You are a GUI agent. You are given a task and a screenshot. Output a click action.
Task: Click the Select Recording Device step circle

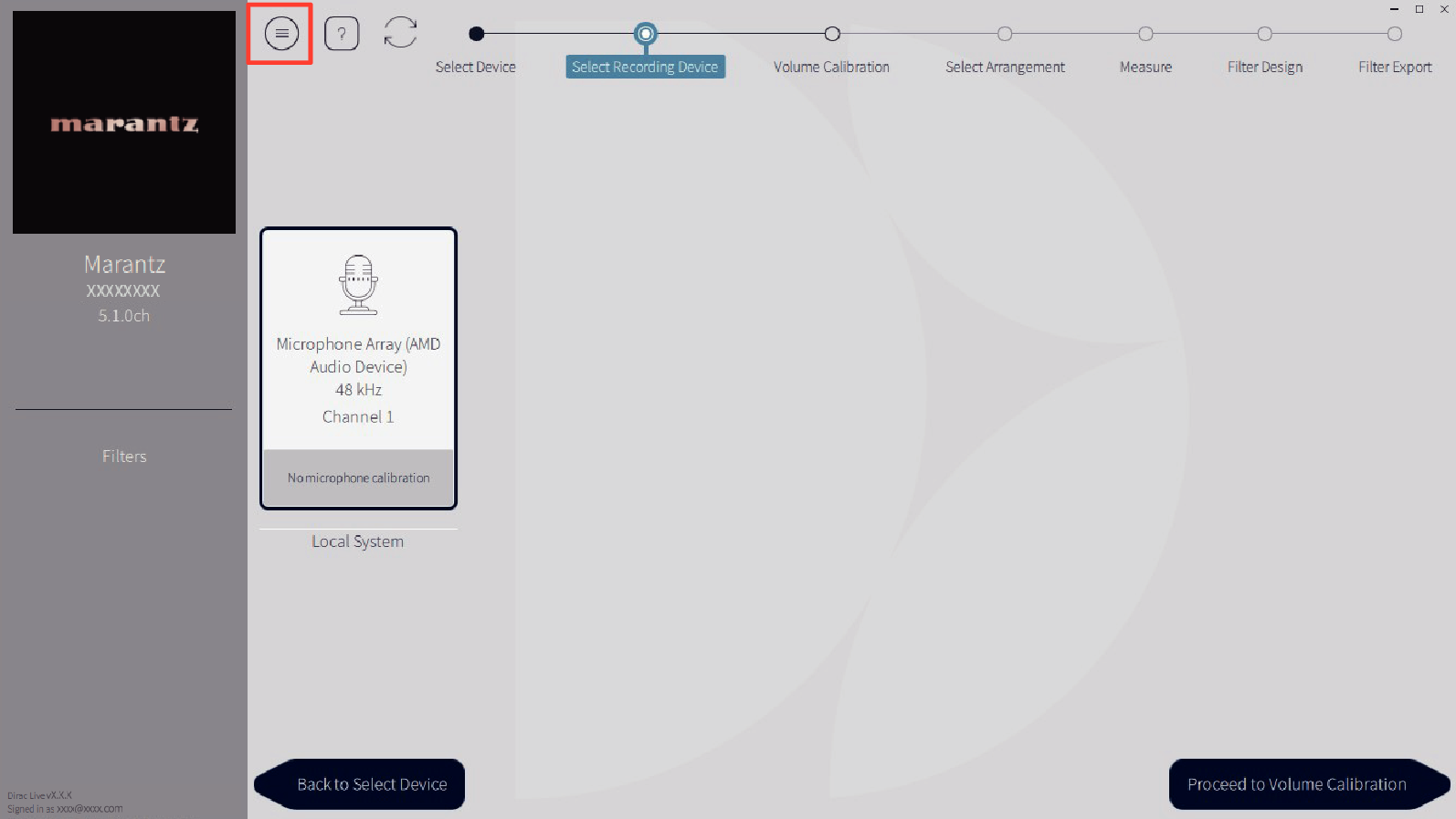tap(646, 34)
